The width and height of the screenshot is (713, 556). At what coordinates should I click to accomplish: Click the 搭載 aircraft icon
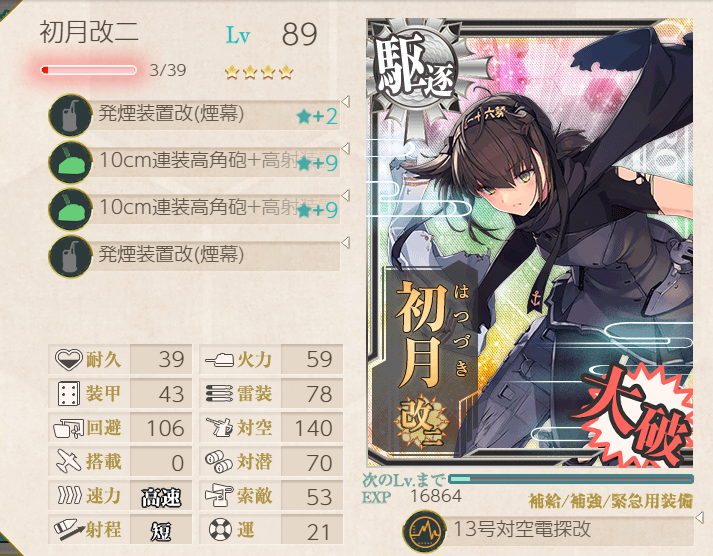point(69,461)
